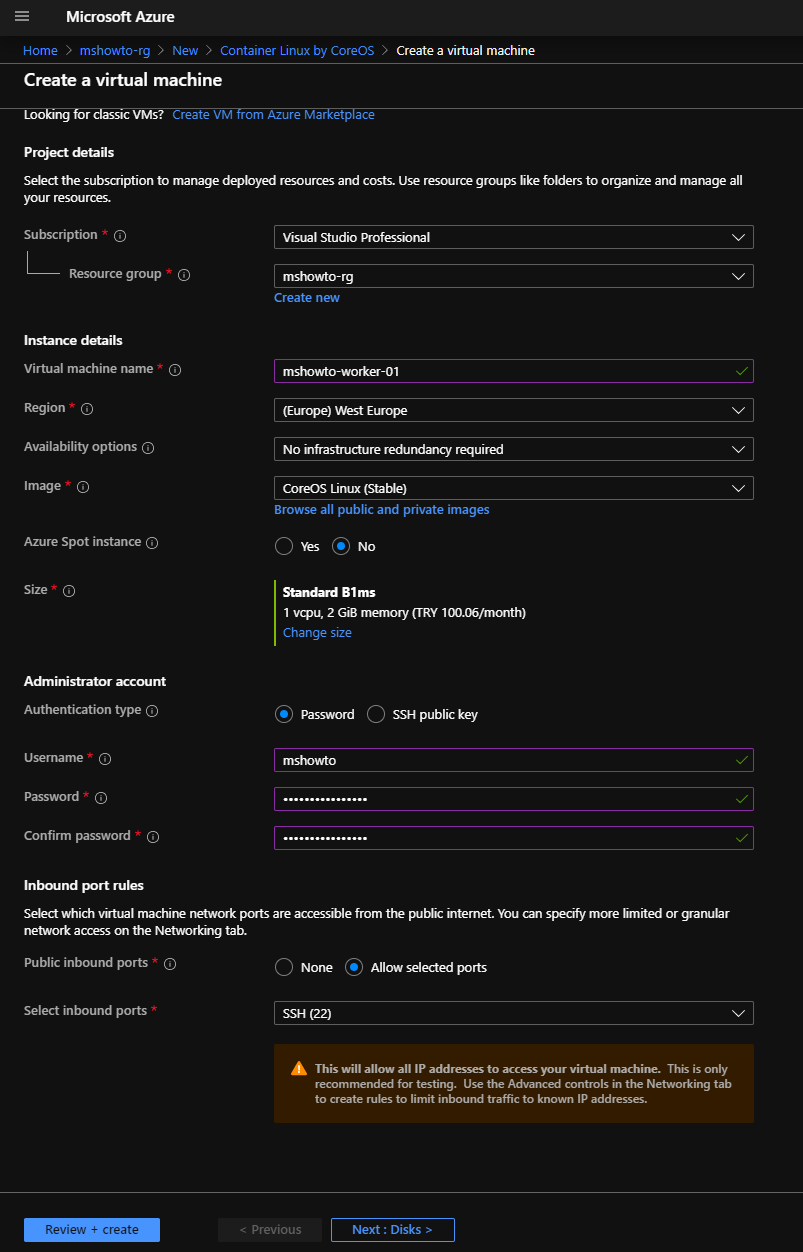Image resolution: width=803 pixels, height=1252 pixels.
Task: Open the Image dropdown list
Action: coord(514,488)
